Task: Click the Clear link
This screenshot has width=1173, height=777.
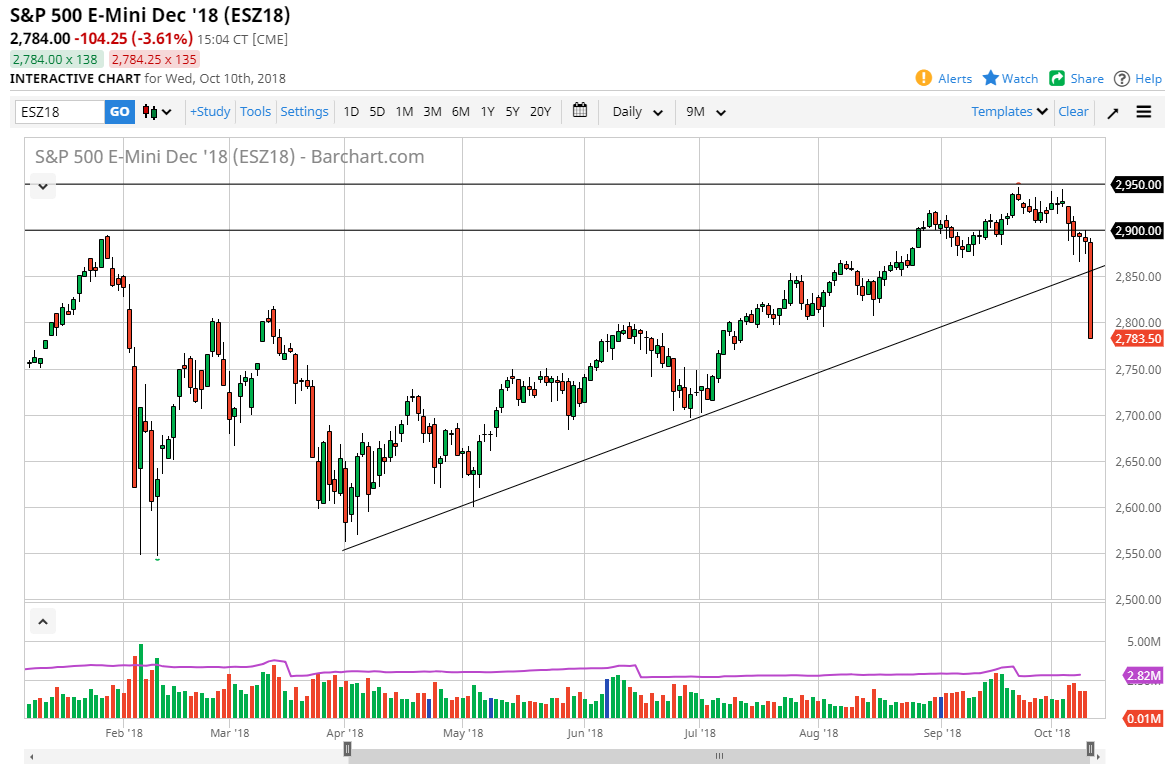Action: pos(1073,112)
